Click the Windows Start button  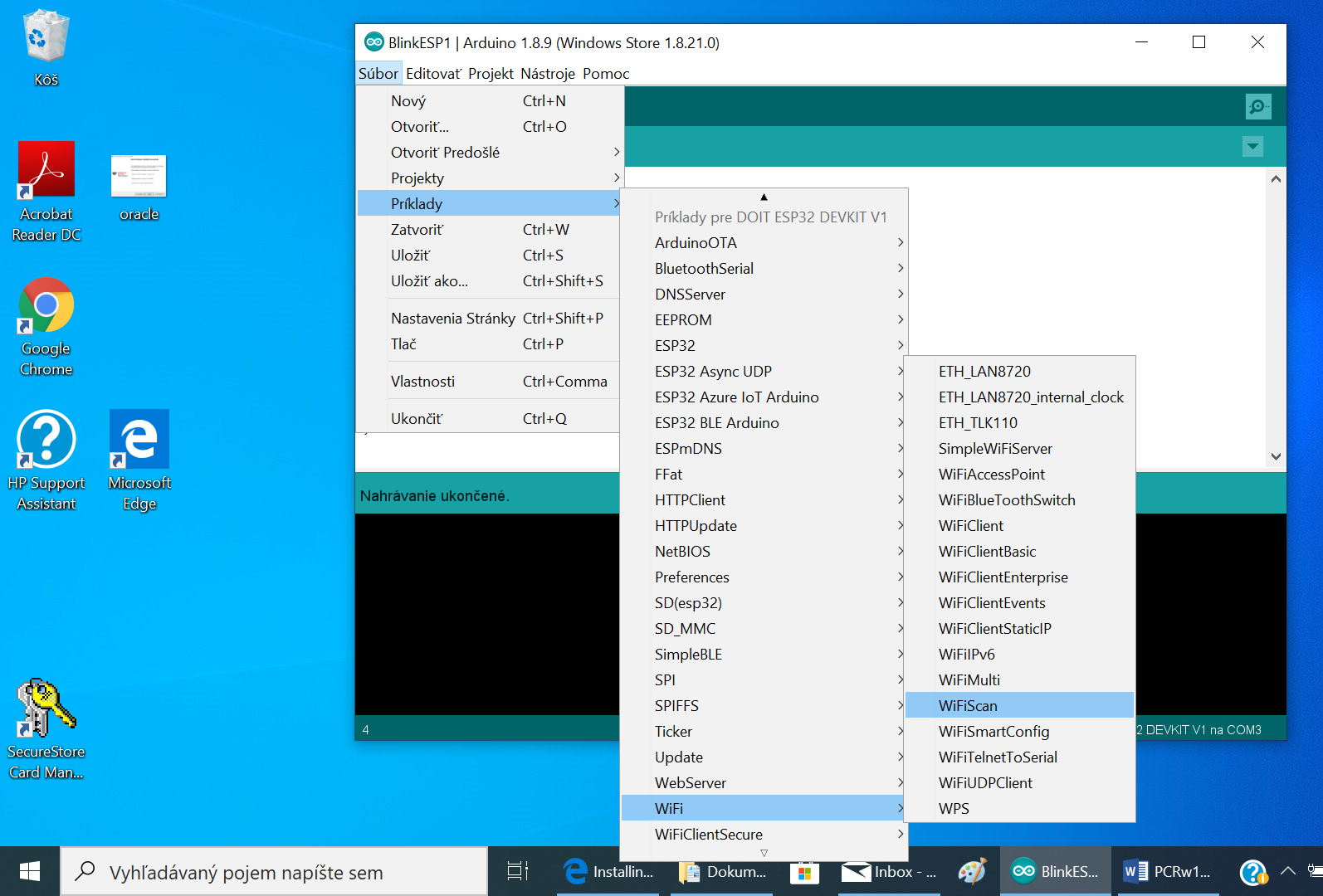[x=30, y=871]
